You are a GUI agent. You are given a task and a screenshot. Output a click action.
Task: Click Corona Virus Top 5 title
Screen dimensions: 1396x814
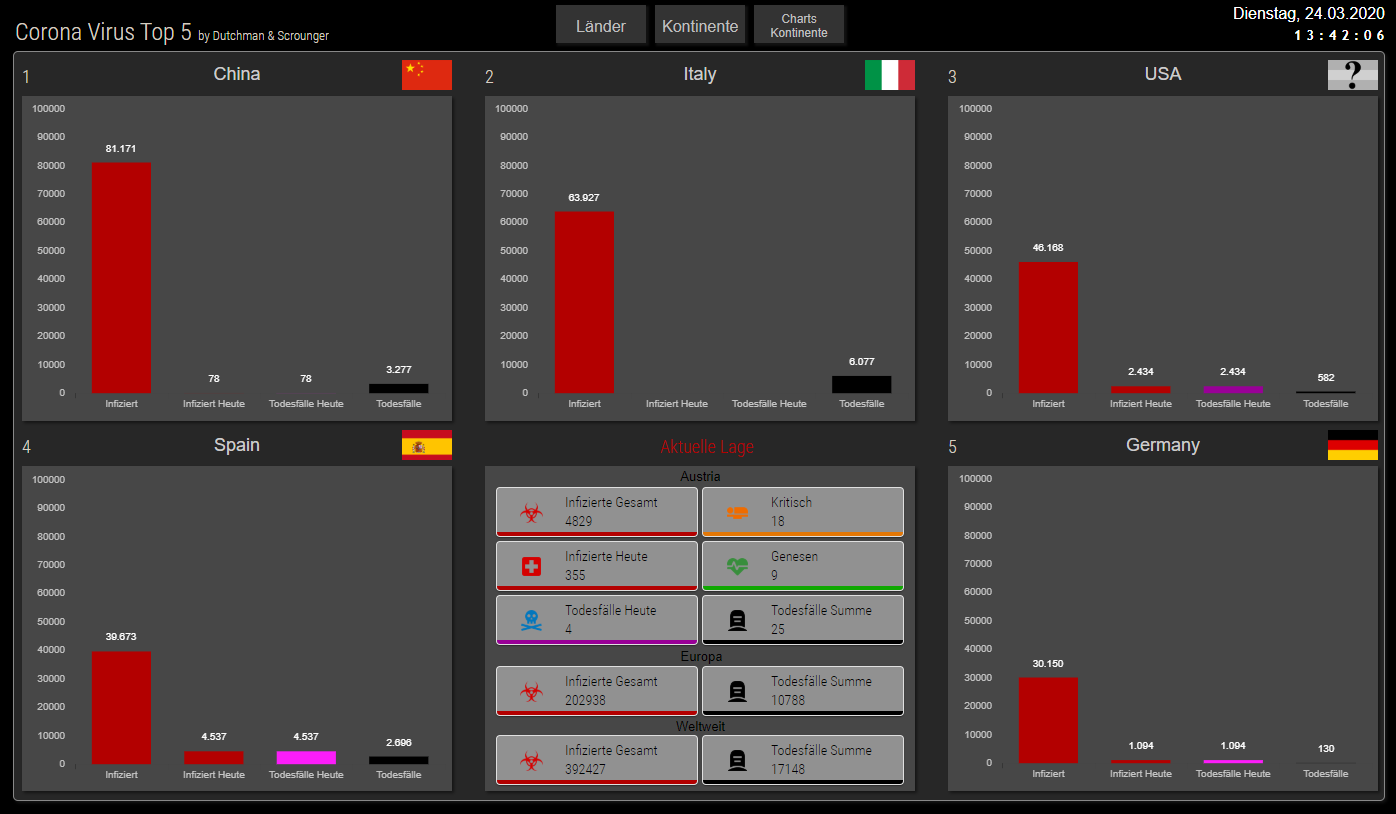click(103, 31)
